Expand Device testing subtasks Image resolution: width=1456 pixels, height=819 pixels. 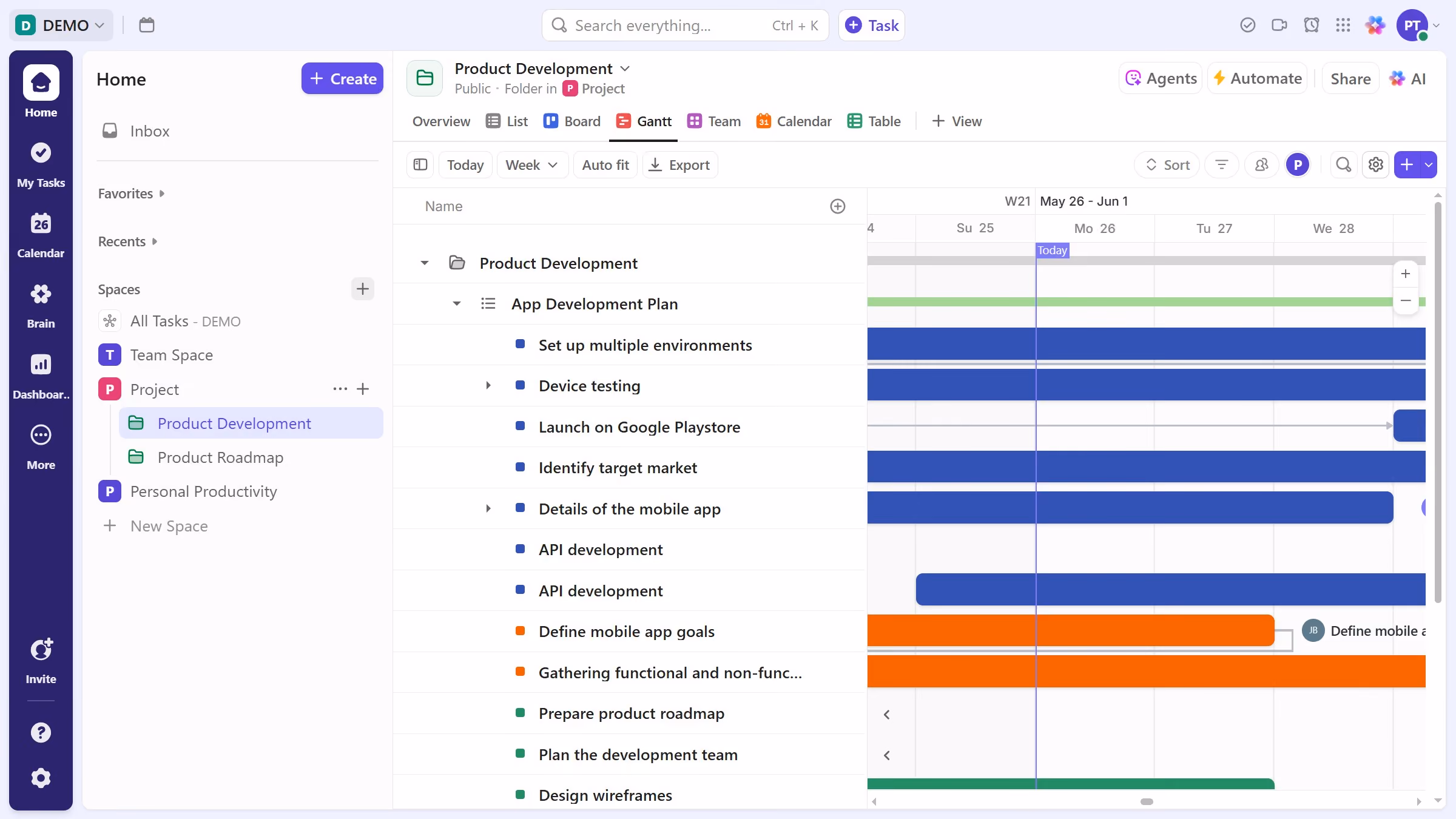click(x=488, y=385)
